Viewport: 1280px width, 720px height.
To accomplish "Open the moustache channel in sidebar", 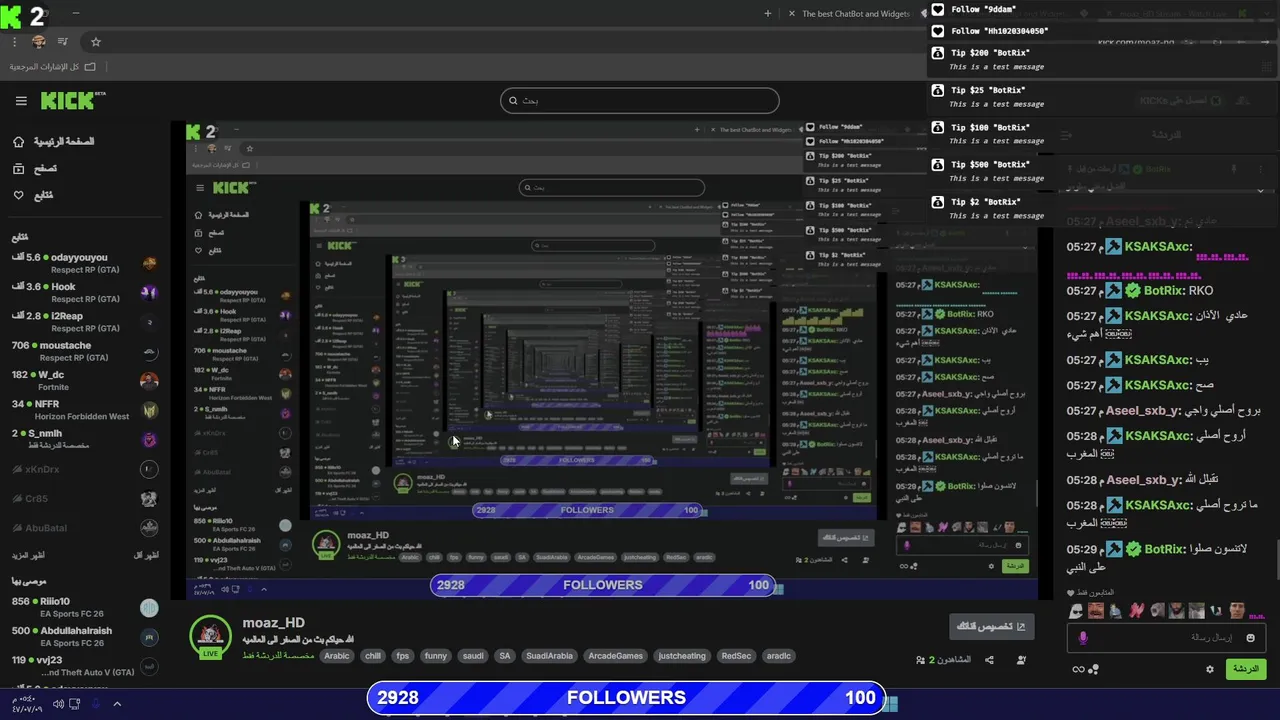I will pyautogui.click(x=84, y=351).
